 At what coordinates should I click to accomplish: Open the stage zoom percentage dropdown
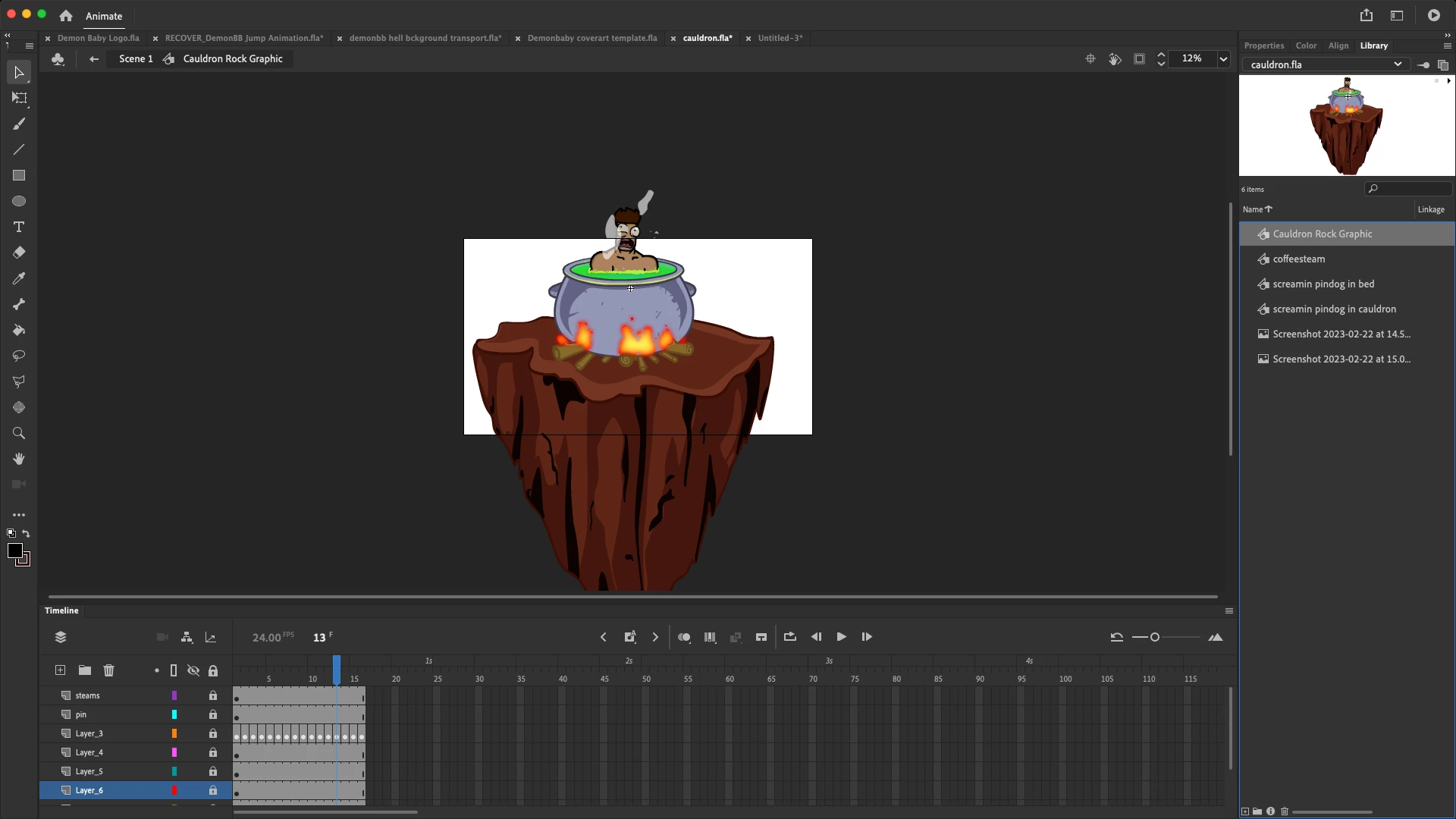click(x=1223, y=58)
